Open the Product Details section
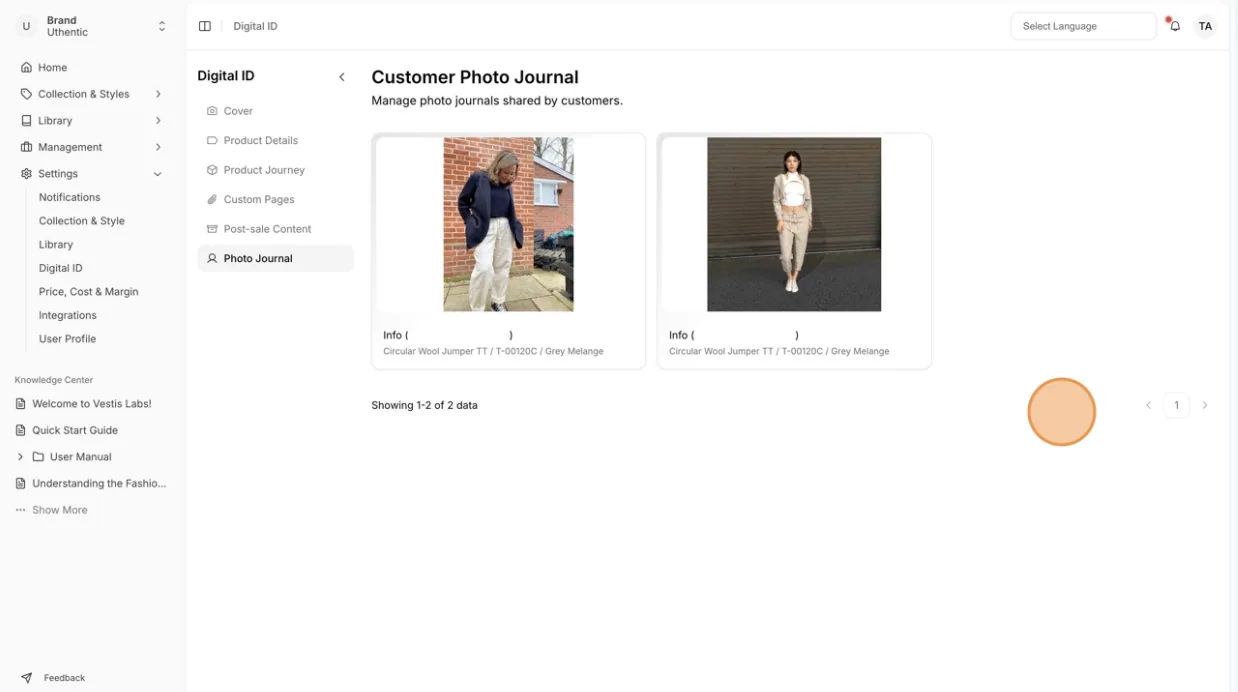This screenshot has height=692, width=1238. (x=276, y=141)
